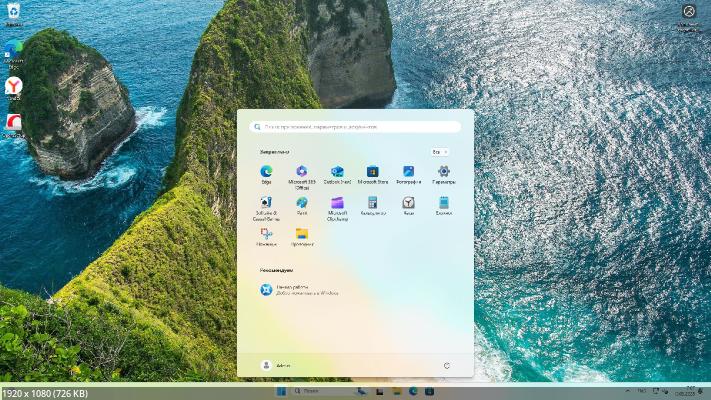Select the Yandex browser desktop icon

[14, 88]
